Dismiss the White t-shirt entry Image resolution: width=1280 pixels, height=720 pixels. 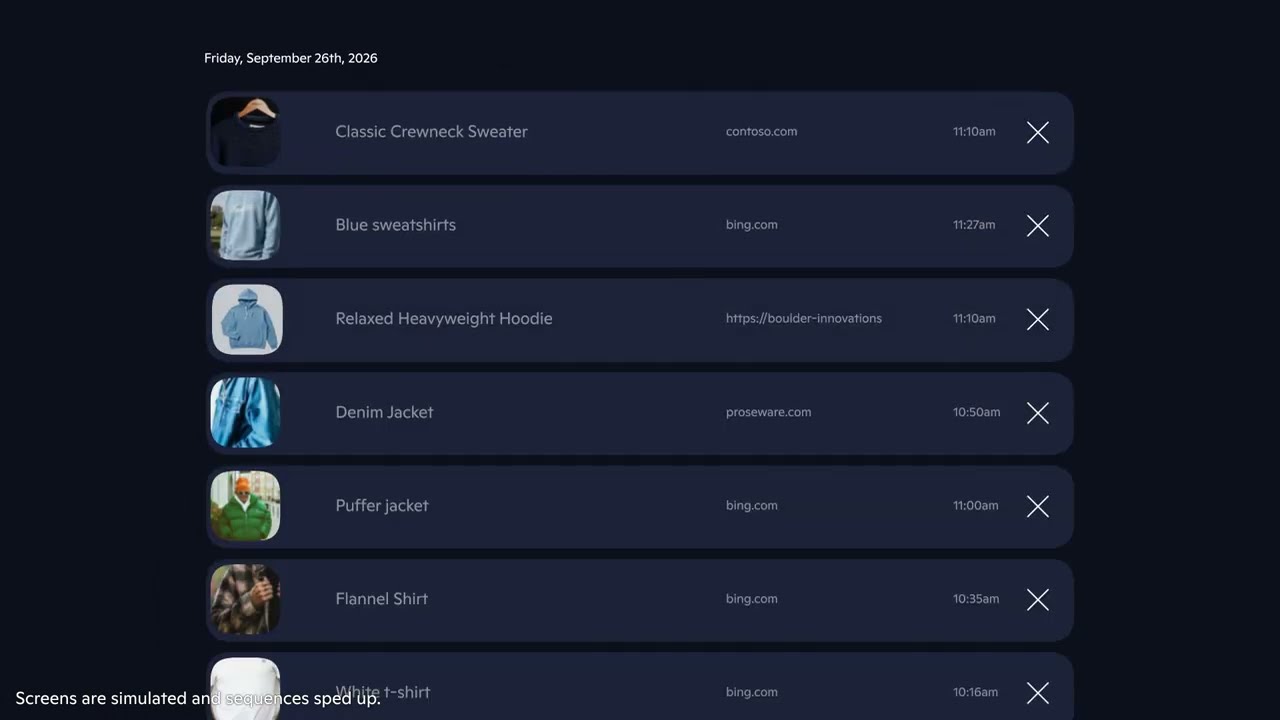click(1037, 692)
